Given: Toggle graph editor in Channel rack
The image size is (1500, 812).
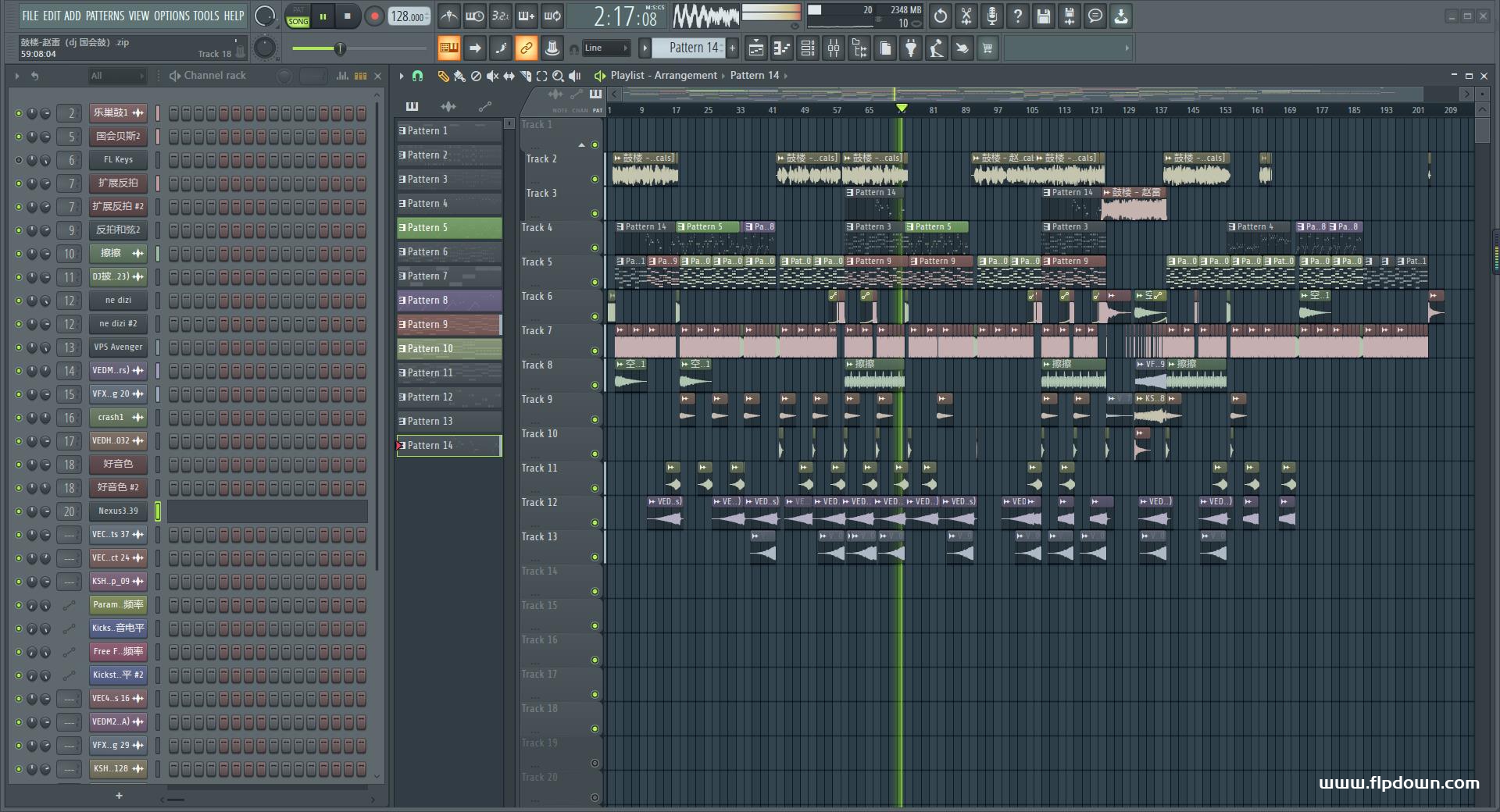Looking at the screenshot, I should (x=342, y=76).
